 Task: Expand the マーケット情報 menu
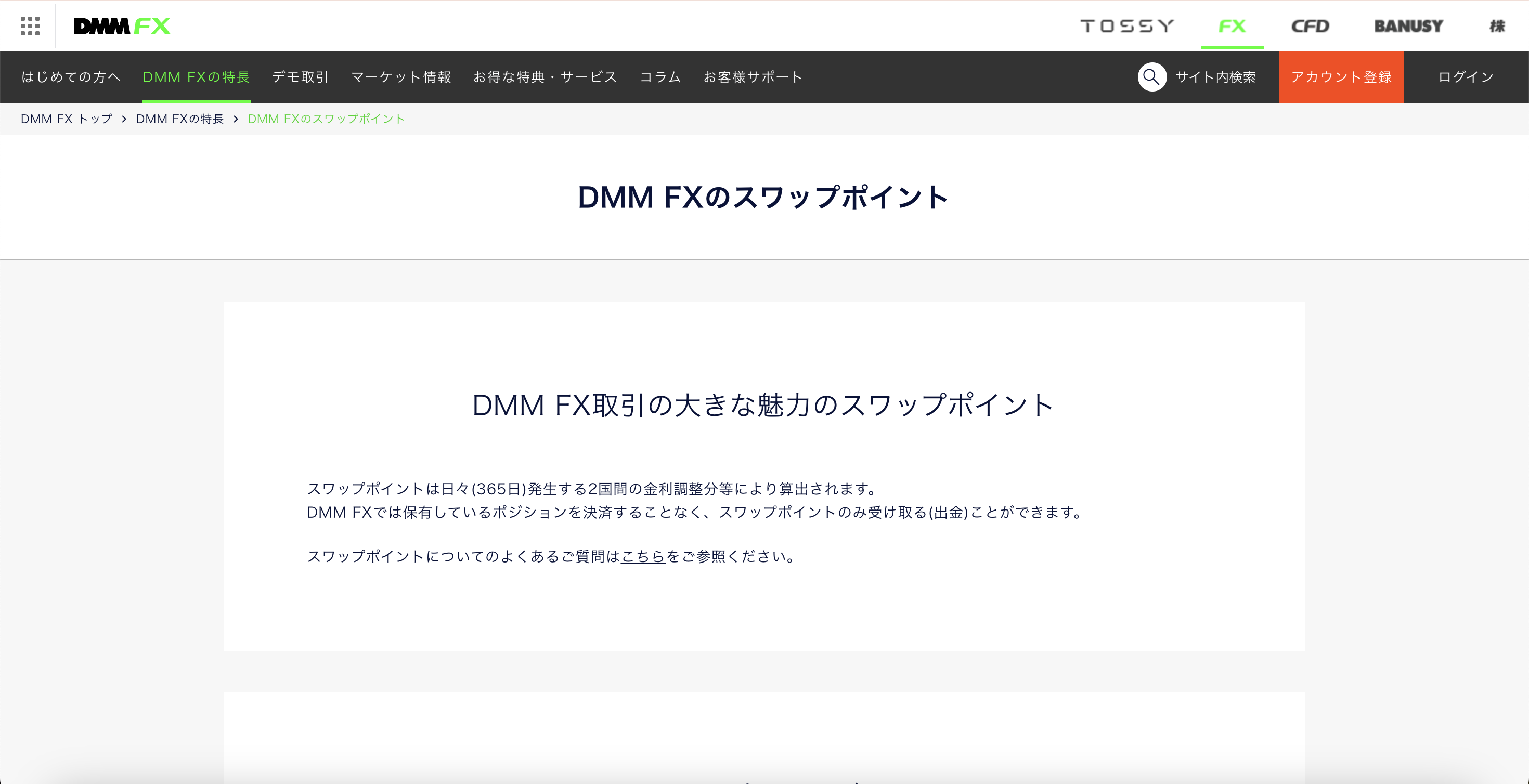tap(401, 77)
